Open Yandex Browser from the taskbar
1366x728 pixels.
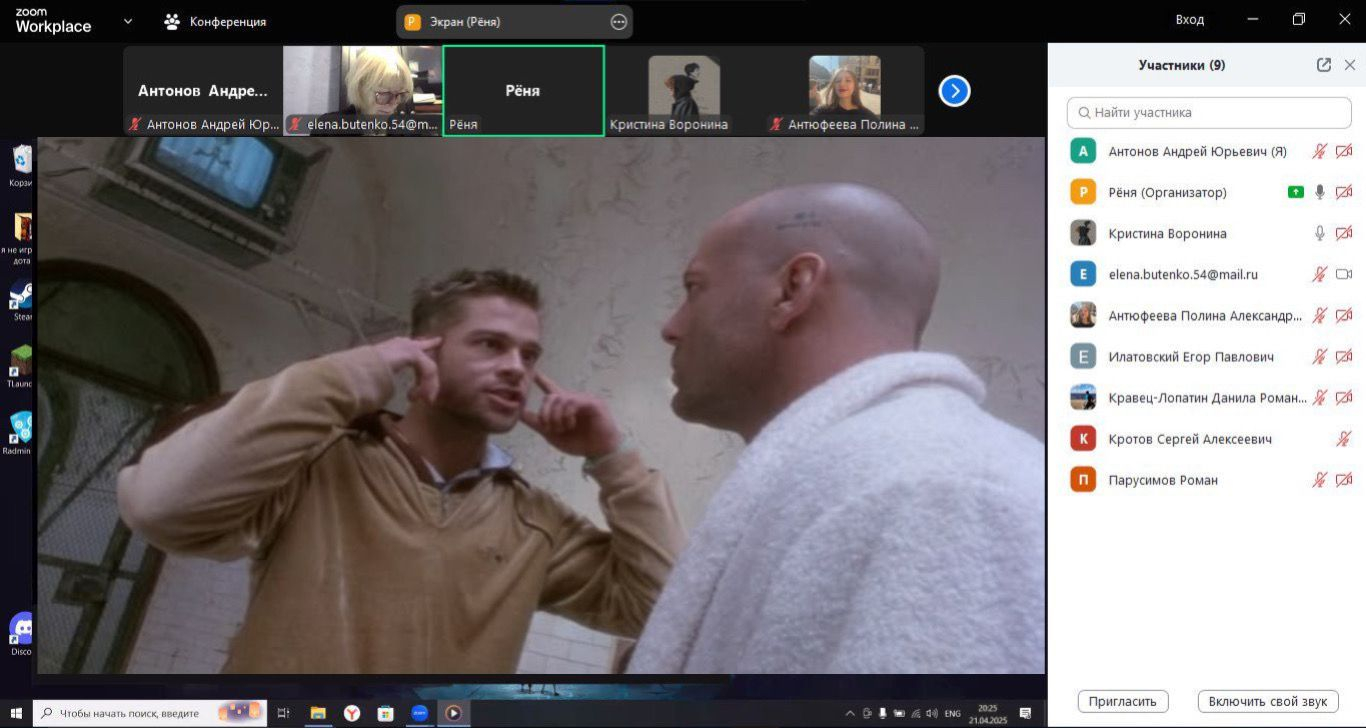point(352,713)
